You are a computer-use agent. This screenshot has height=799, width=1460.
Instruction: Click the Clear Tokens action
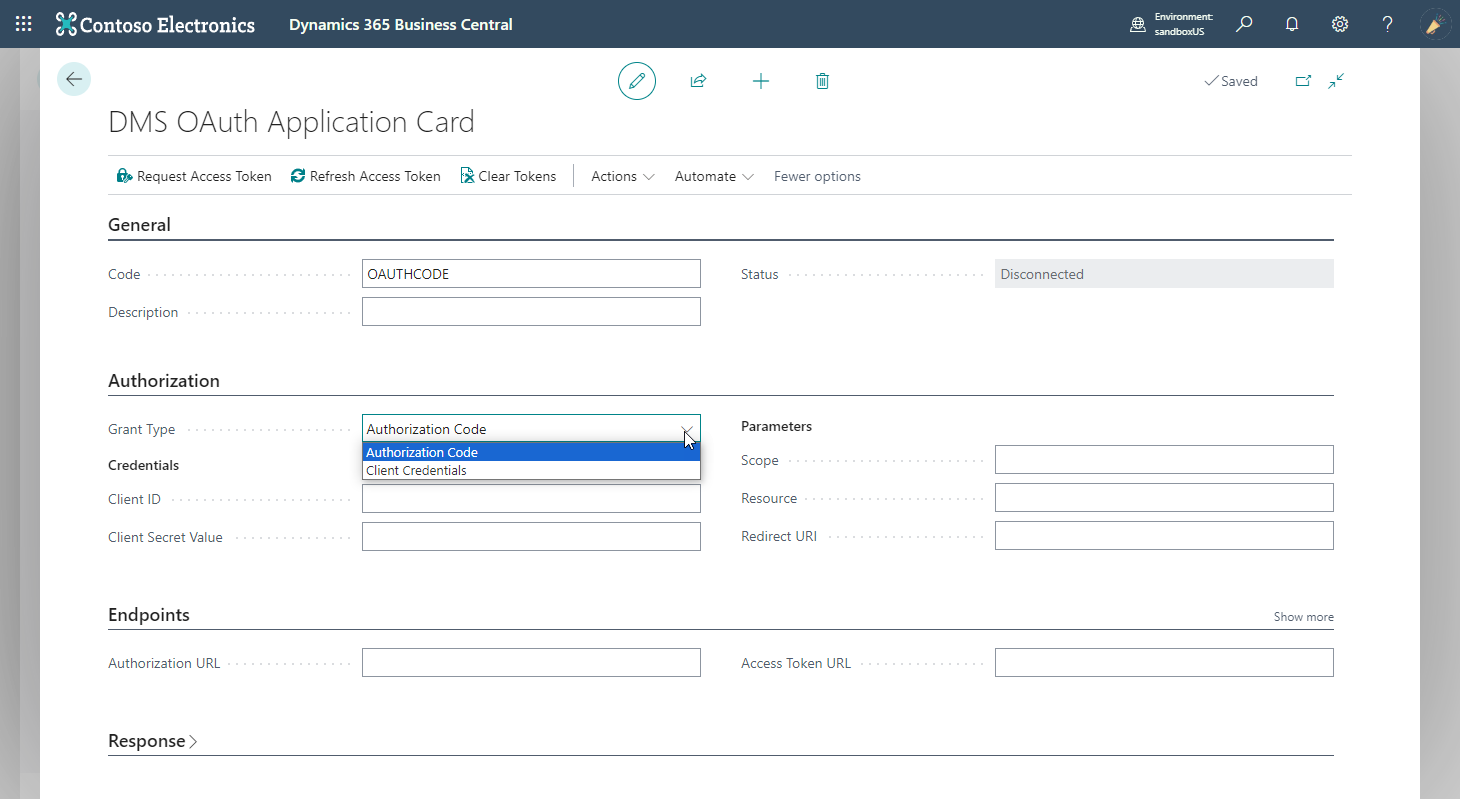tap(508, 176)
